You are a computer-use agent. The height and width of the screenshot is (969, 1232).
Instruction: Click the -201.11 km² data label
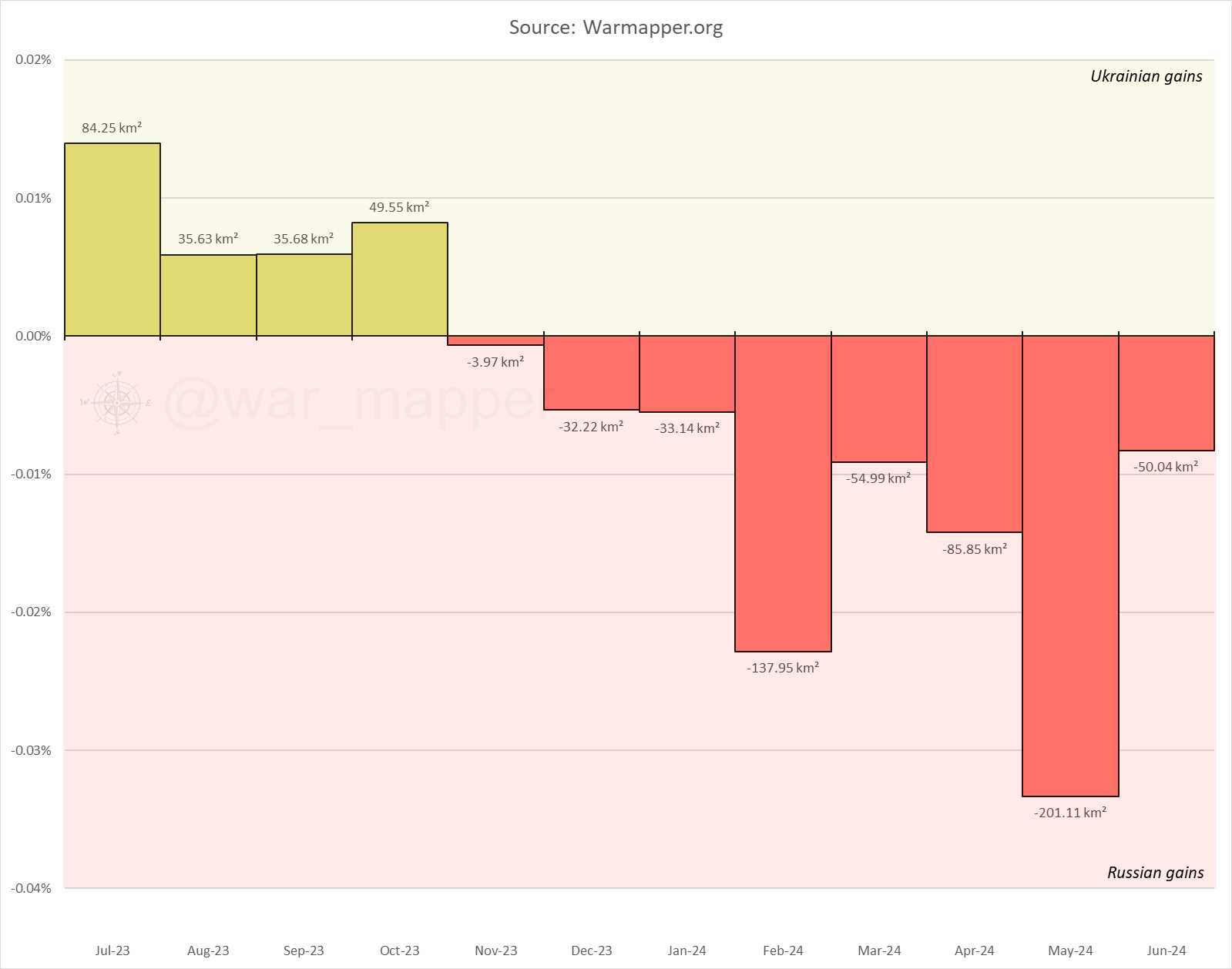[1070, 812]
